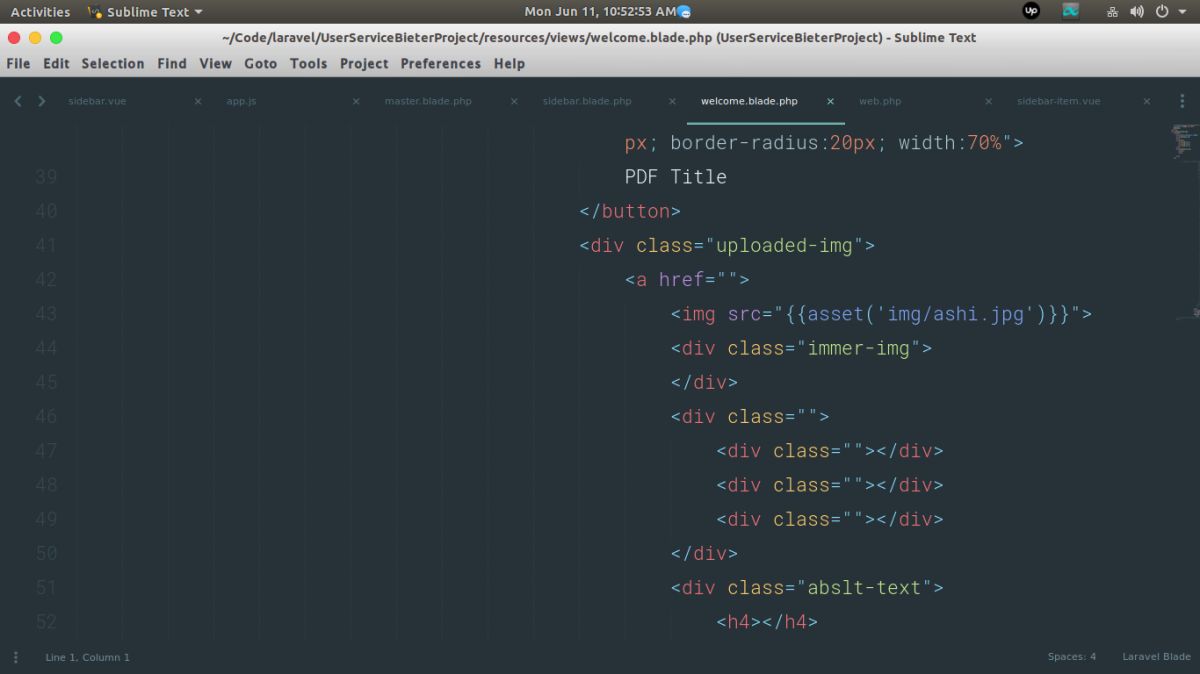Open the Selection menu

pos(113,63)
